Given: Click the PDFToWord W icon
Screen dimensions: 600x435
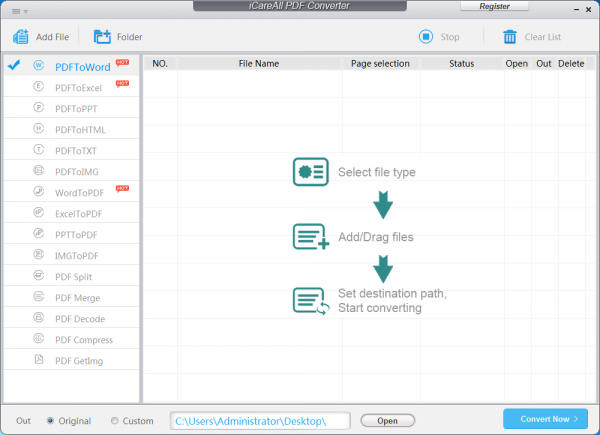Looking at the screenshot, I should click(39, 65).
